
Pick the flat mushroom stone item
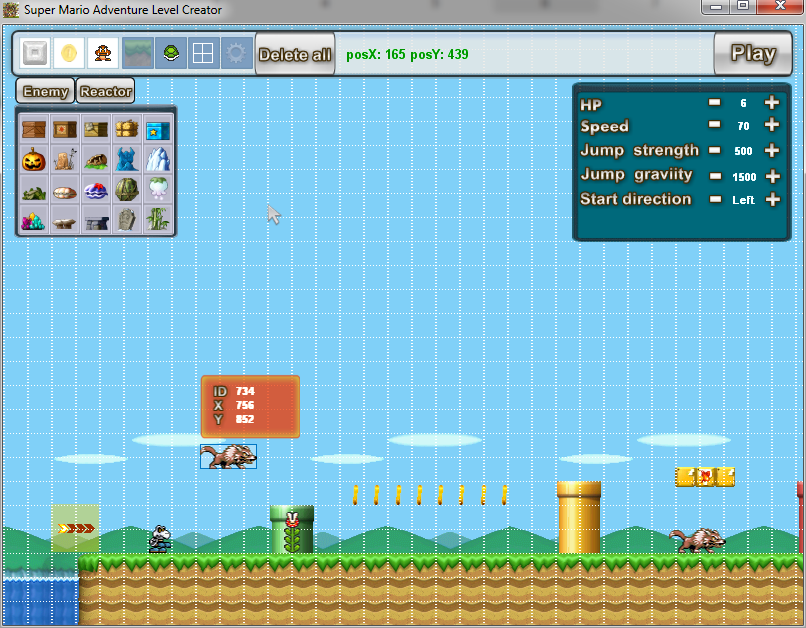click(x=65, y=221)
